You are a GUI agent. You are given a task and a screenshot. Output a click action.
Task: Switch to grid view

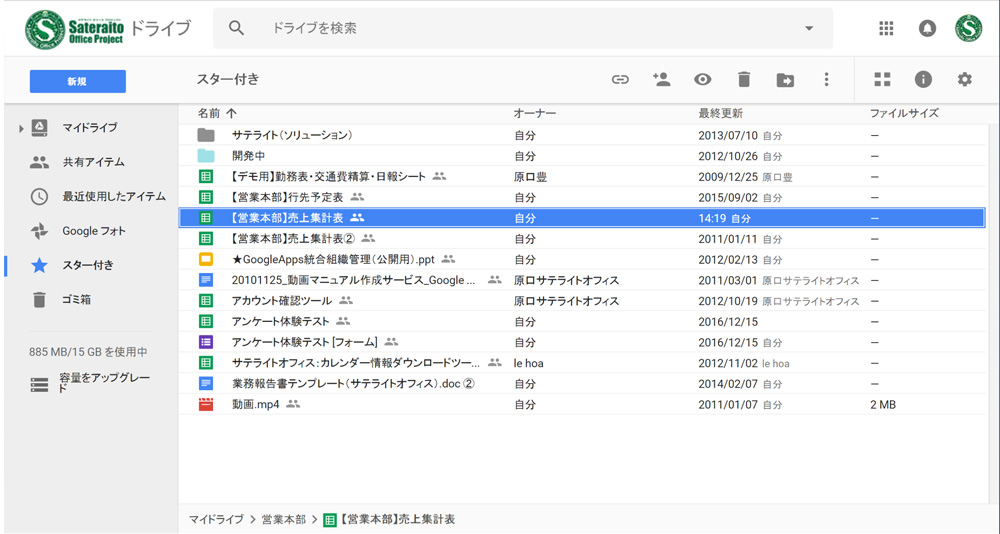tap(882, 79)
